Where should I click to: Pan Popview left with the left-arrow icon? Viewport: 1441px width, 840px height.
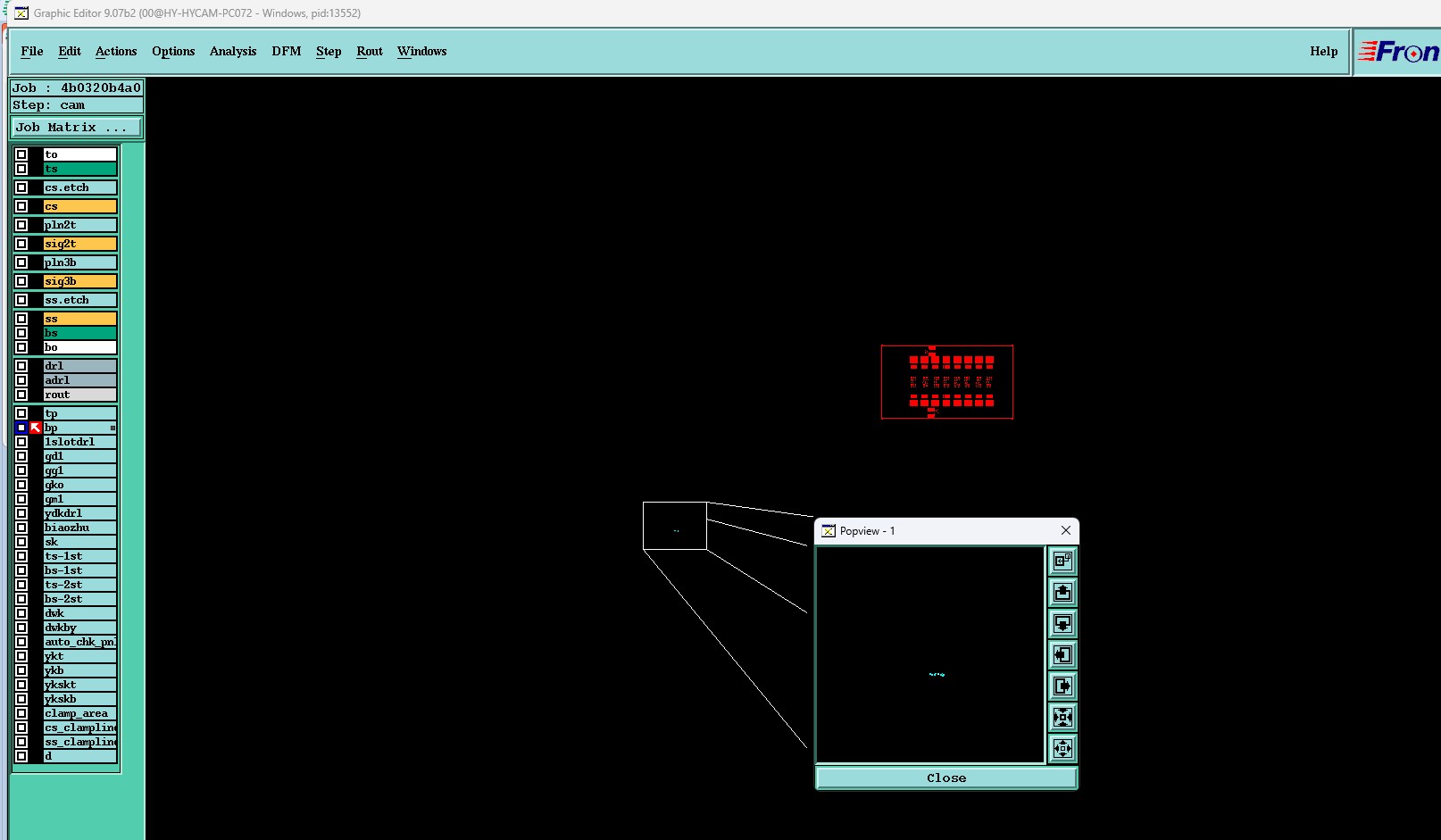pos(1062,654)
